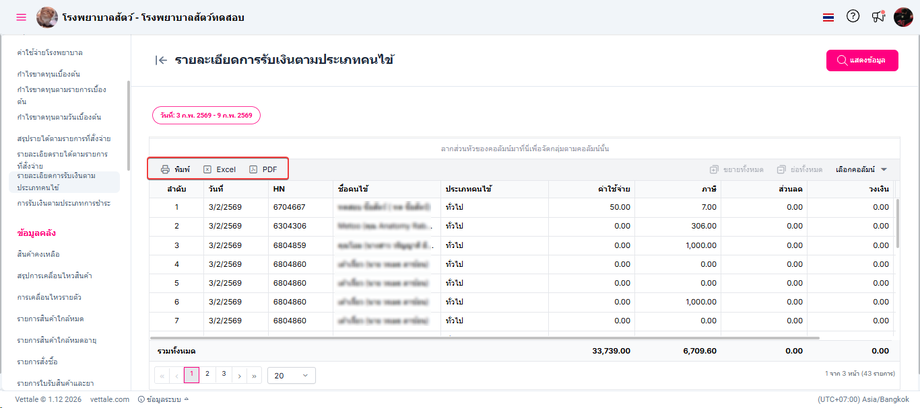The height and width of the screenshot is (408, 920).
Task: Sort by the ประเภทคนไข้ column header
Action: [495, 189]
